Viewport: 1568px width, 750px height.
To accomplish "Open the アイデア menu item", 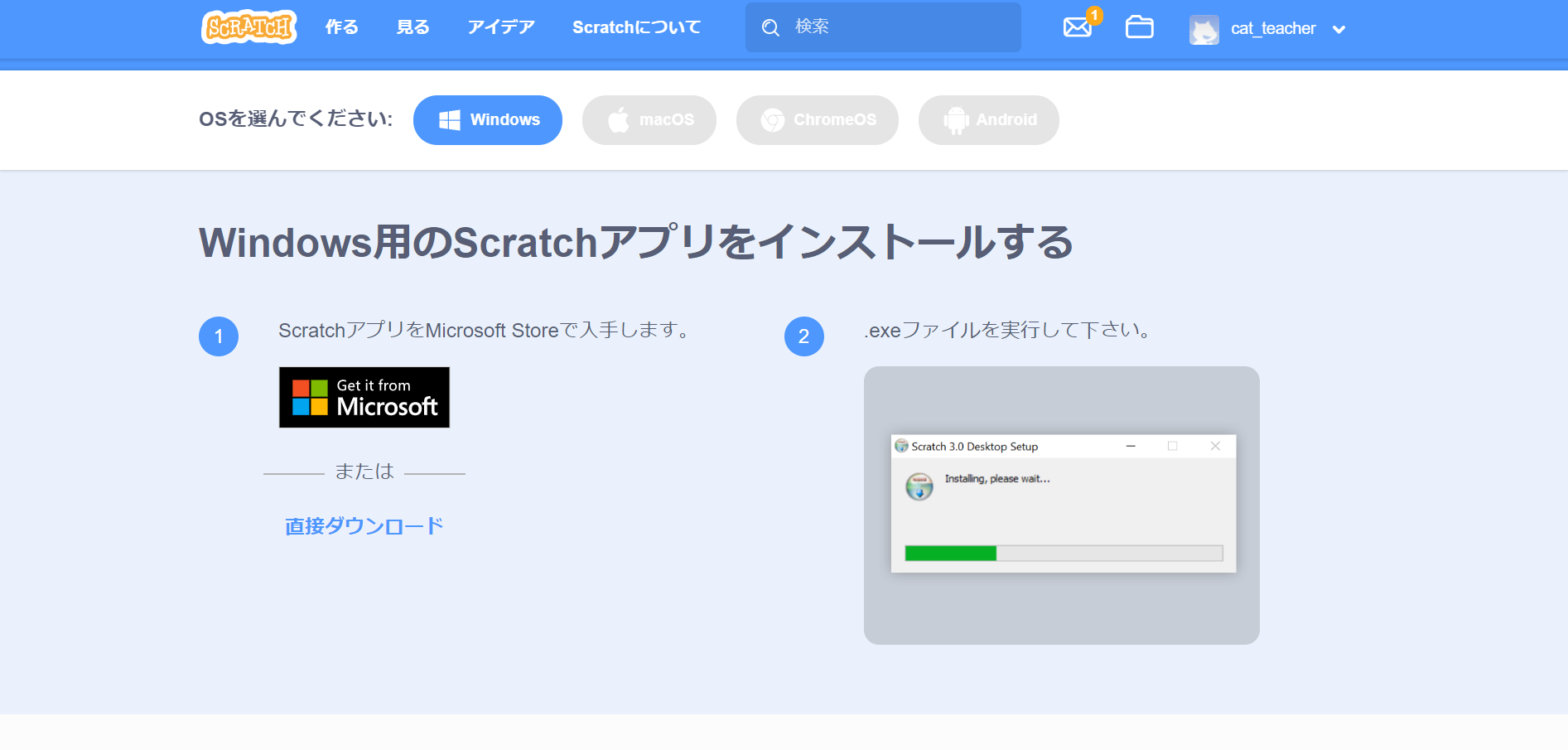I will click(x=501, y=27).
